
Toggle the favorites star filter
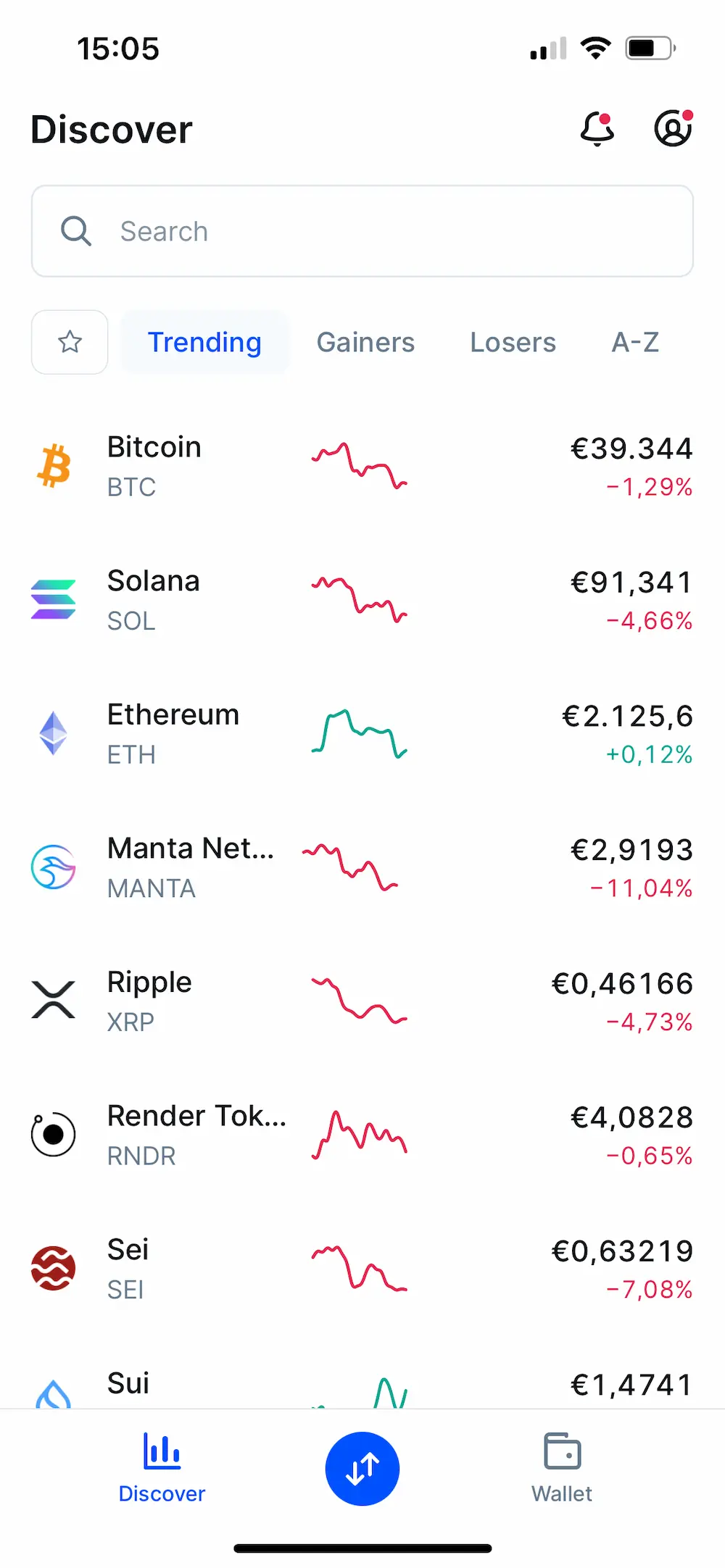(70, 342)
